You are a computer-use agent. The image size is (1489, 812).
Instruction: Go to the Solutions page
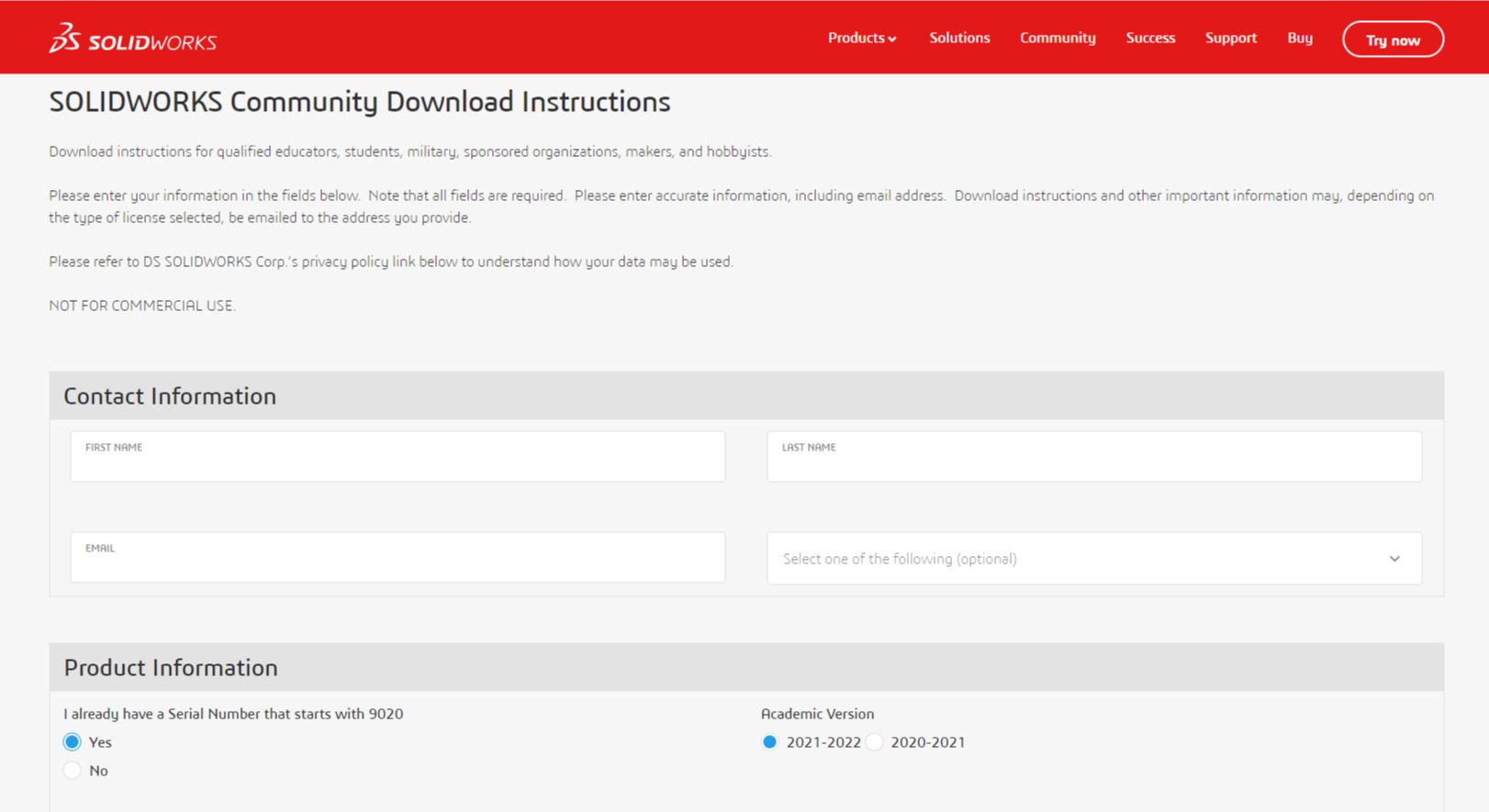[x=959, y=38]
